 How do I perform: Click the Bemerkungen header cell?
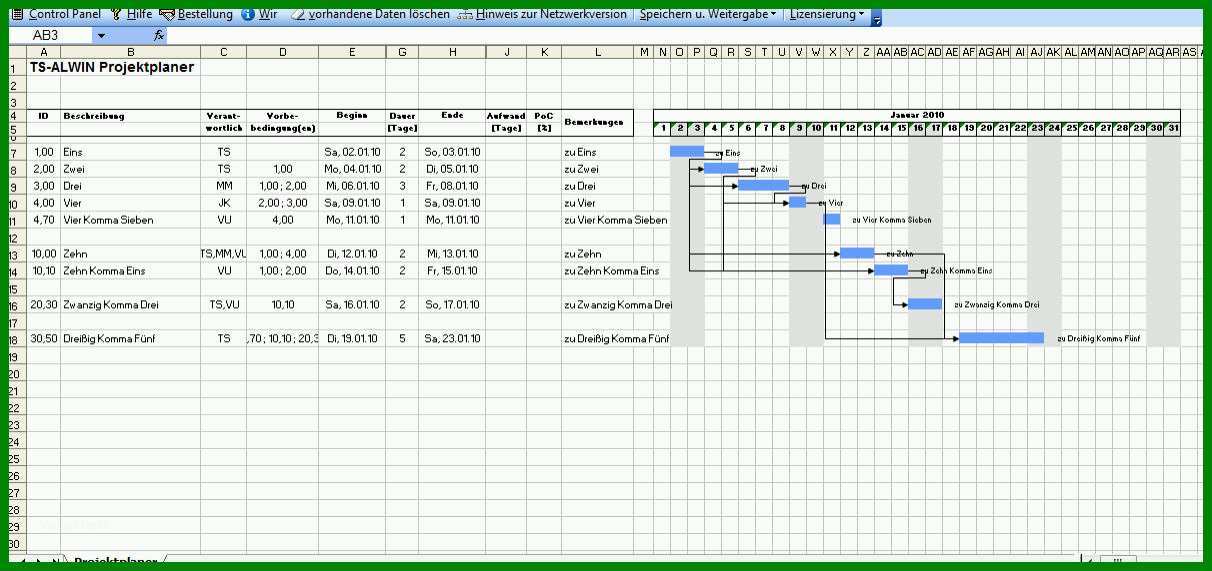point(597,121)
